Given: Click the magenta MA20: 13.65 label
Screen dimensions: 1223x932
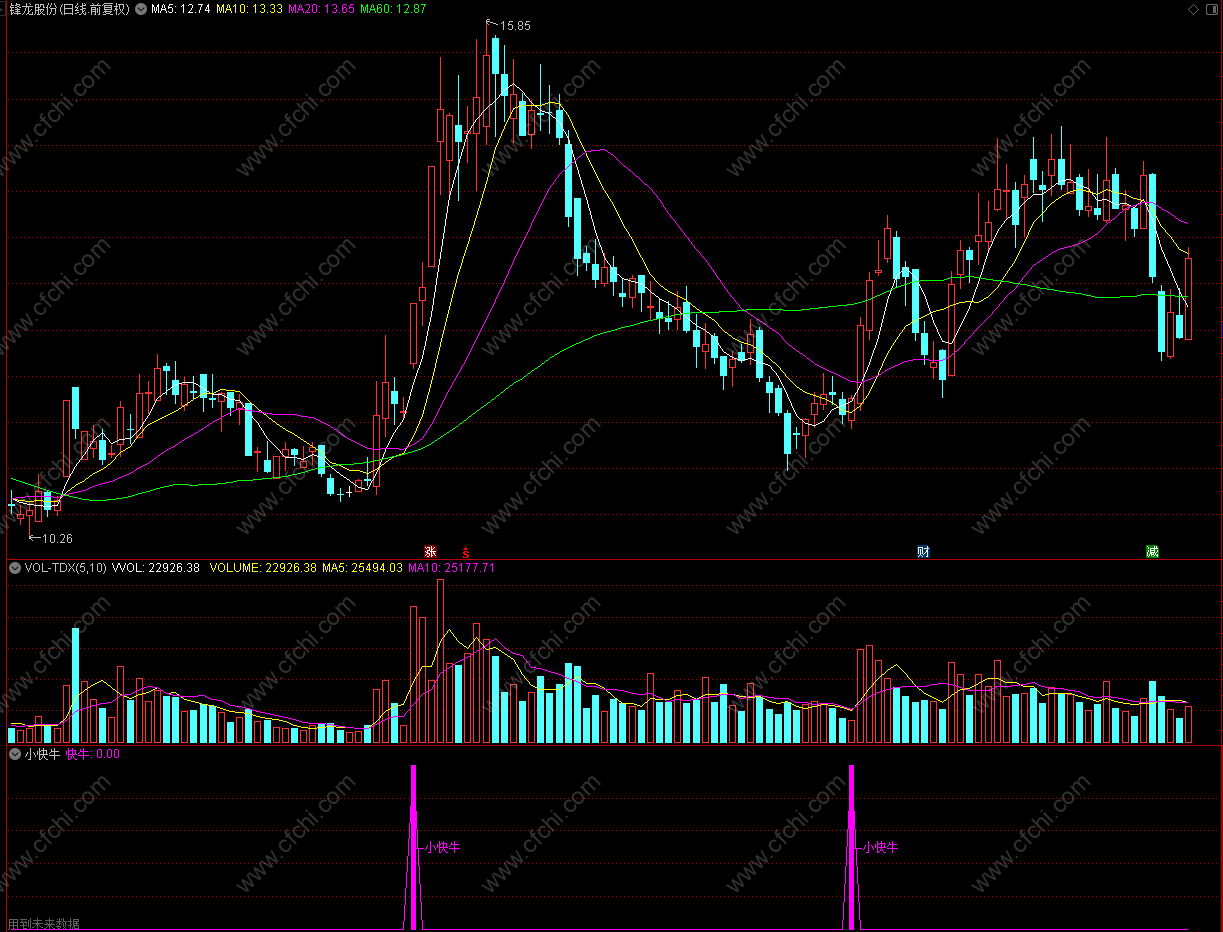Looking at the screenshot, I should pos(321,9).
